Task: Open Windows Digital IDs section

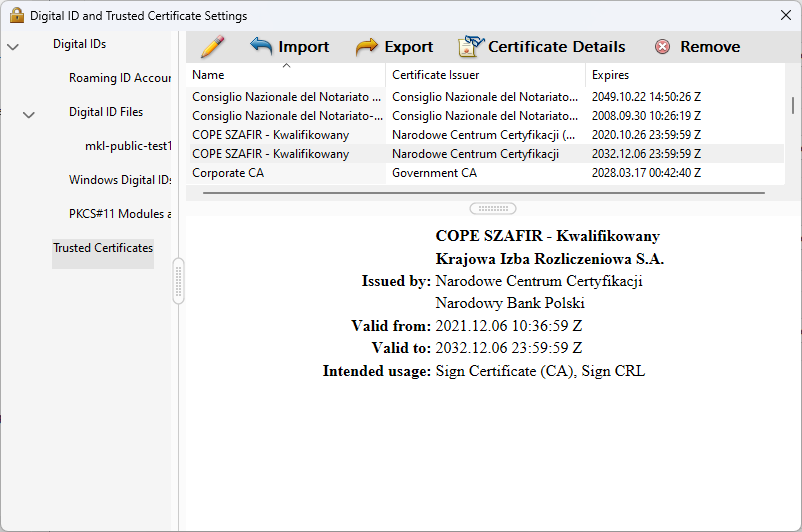Action: click(x=120, y=180)
